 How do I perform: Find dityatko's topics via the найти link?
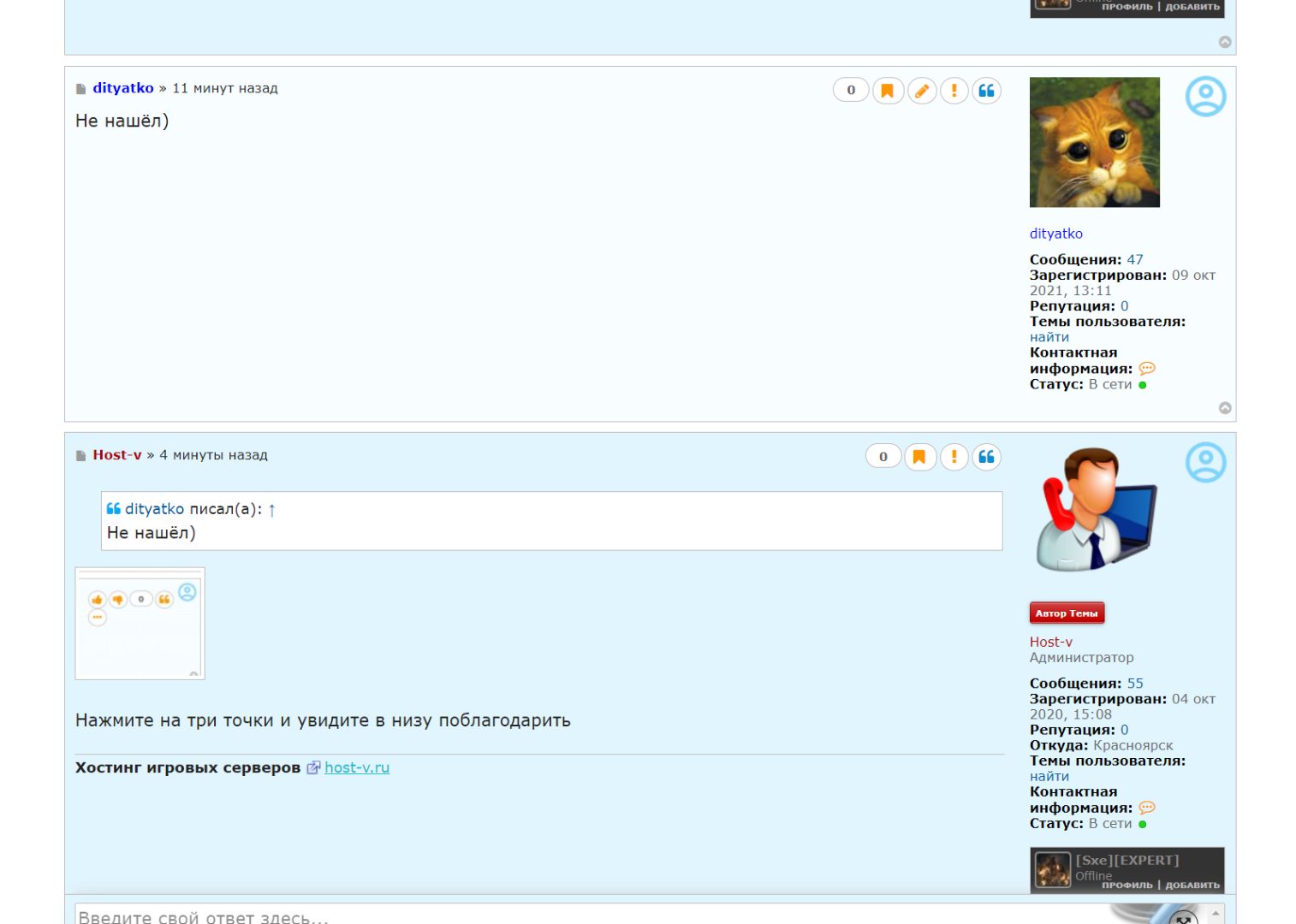pyautogui.click(x=1049, y=338)
